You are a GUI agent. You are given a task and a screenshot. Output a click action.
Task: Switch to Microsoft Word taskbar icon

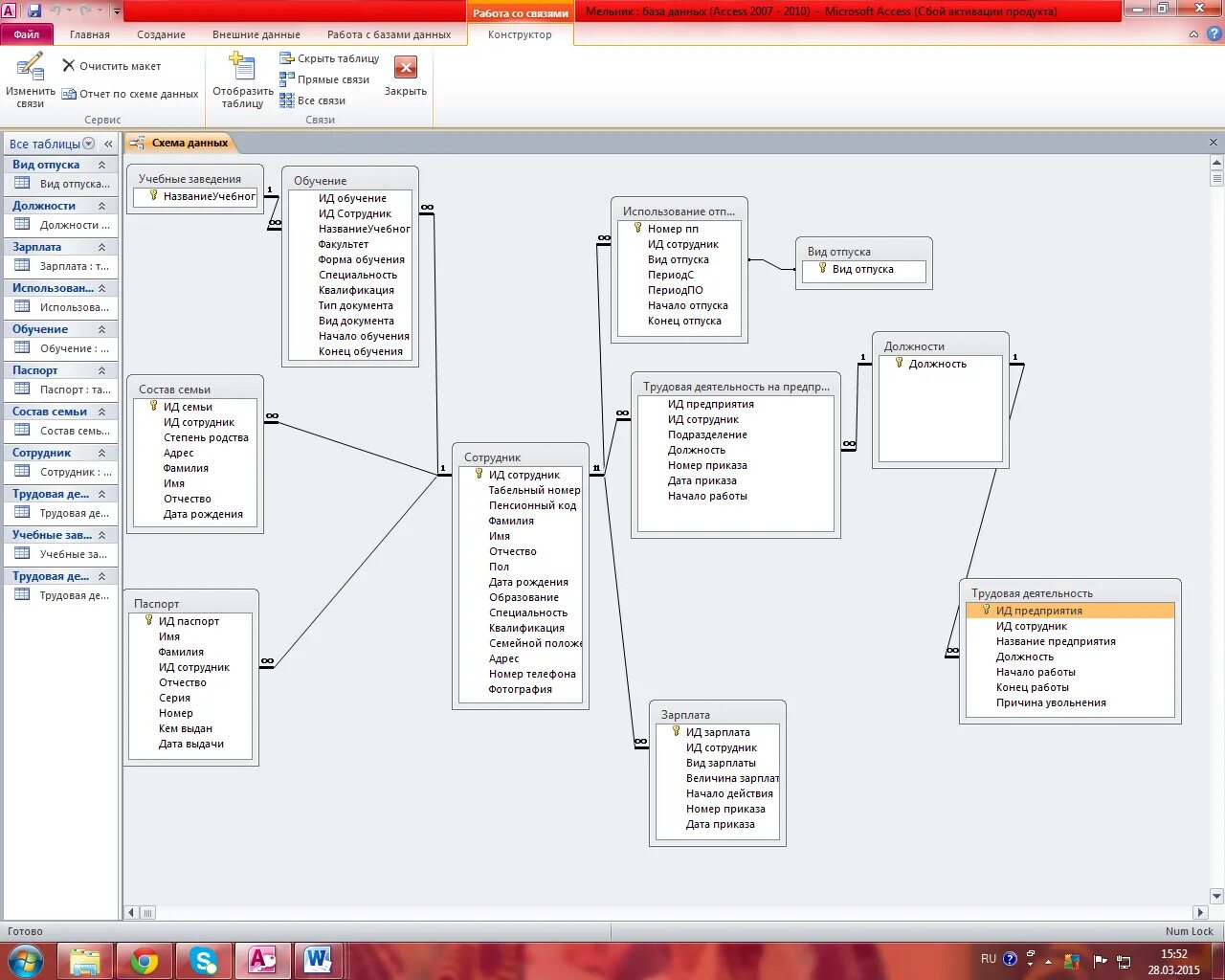pyautogui.click(x=318, y=960)
